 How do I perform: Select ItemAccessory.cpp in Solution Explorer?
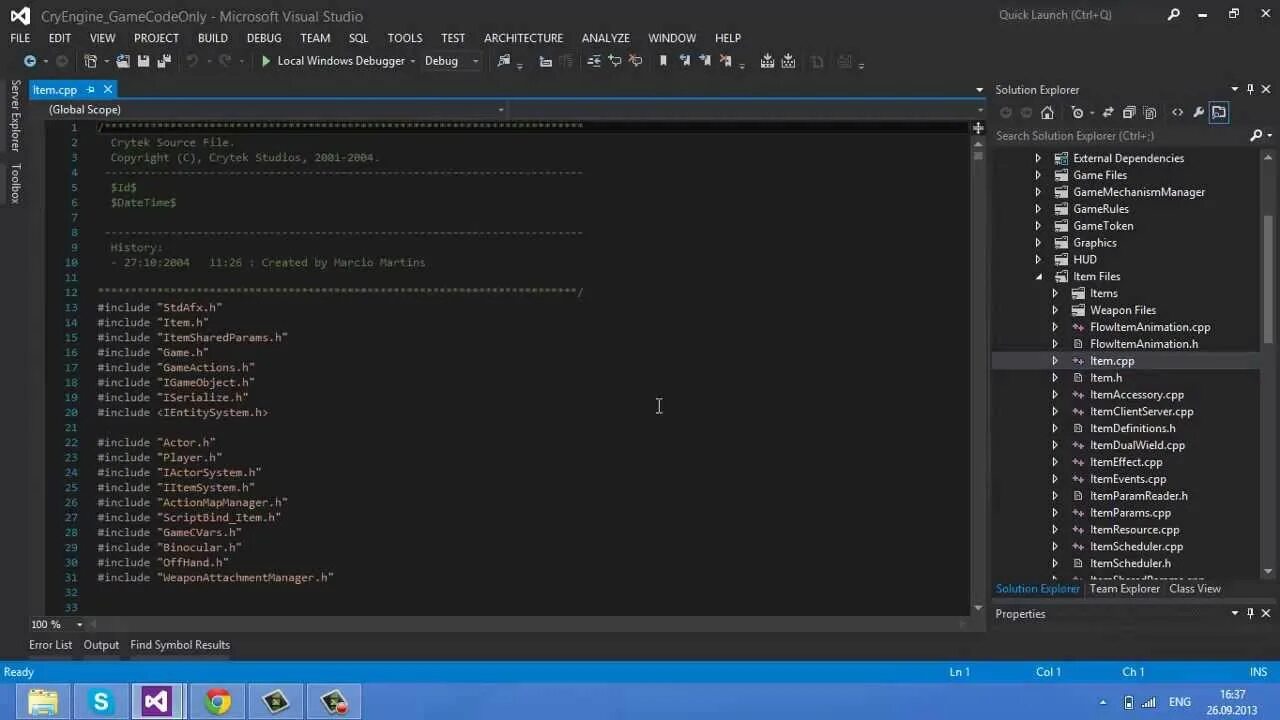pyautogui.click(x=1137, y=395)
